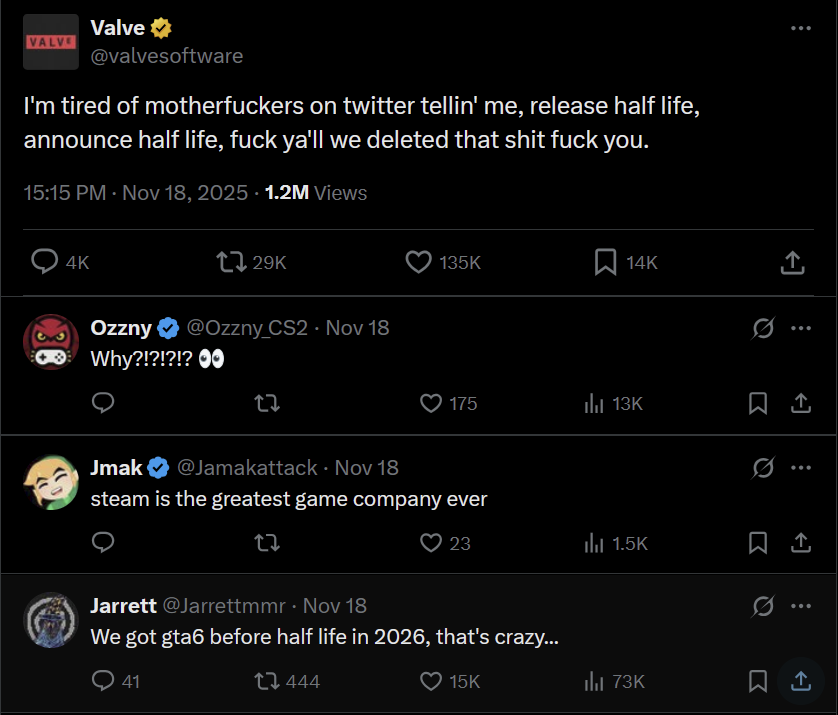
Task: Retweet Jmak's steam comment
Action: point(267,543)
